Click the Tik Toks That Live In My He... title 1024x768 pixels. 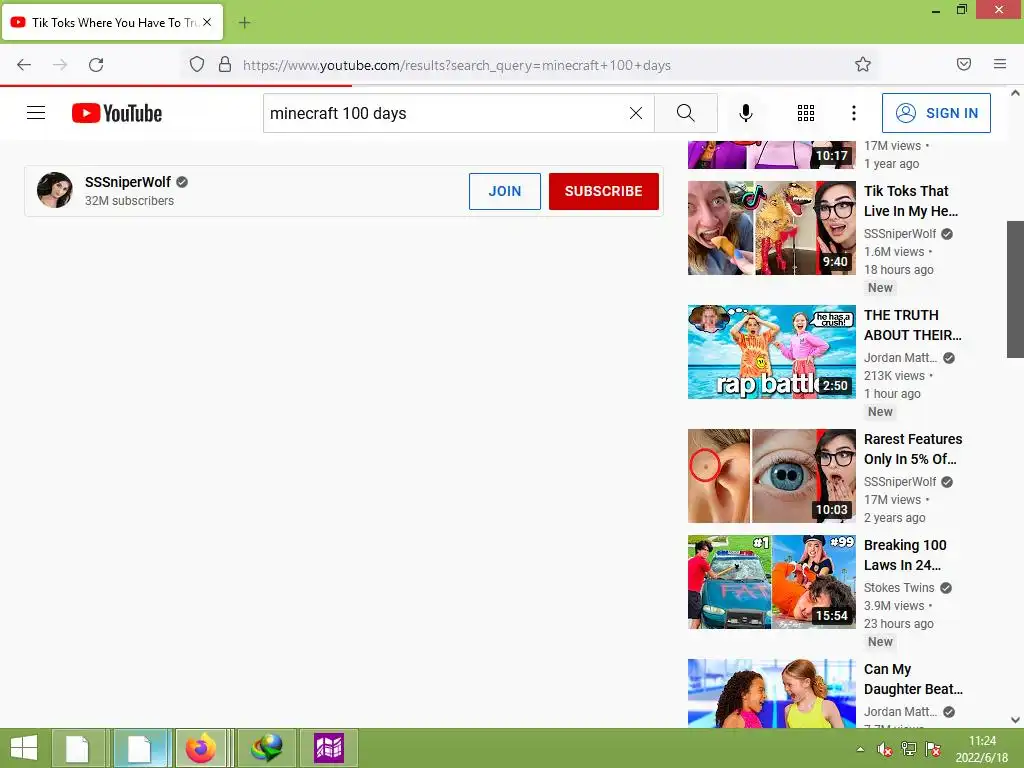coord(910,201)
